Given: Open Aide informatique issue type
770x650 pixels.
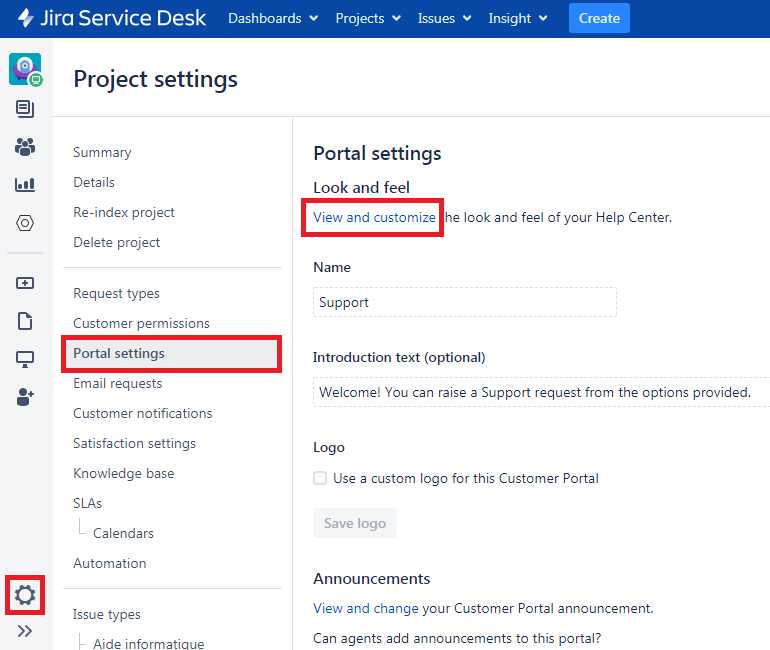Looking at the screenshot, I should pyautogui.click(x=149, y=643).
